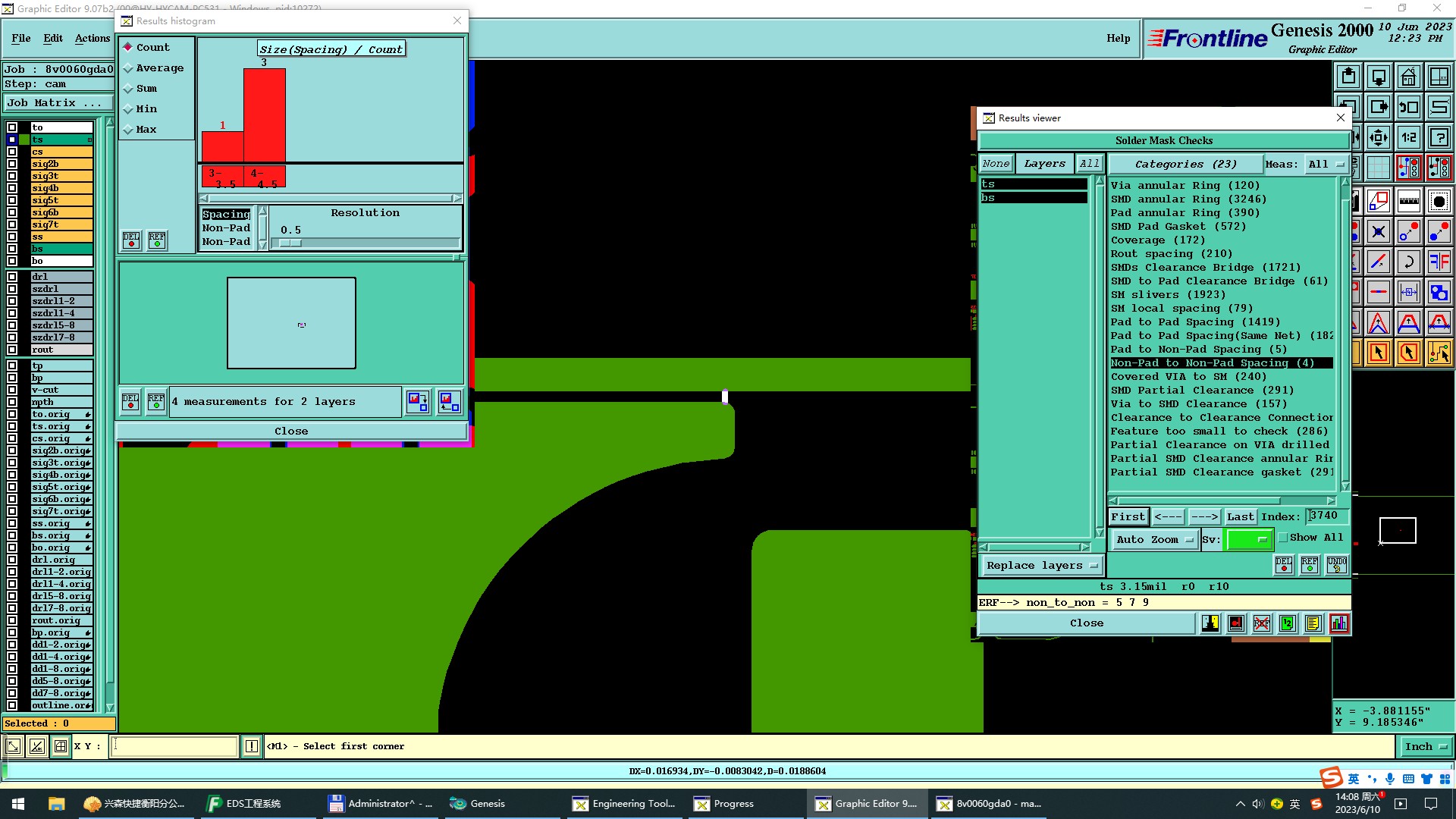Select the rotate arrow tool icon
The width and height of the screenshot is (1456, 819).
coord(1408,262)
